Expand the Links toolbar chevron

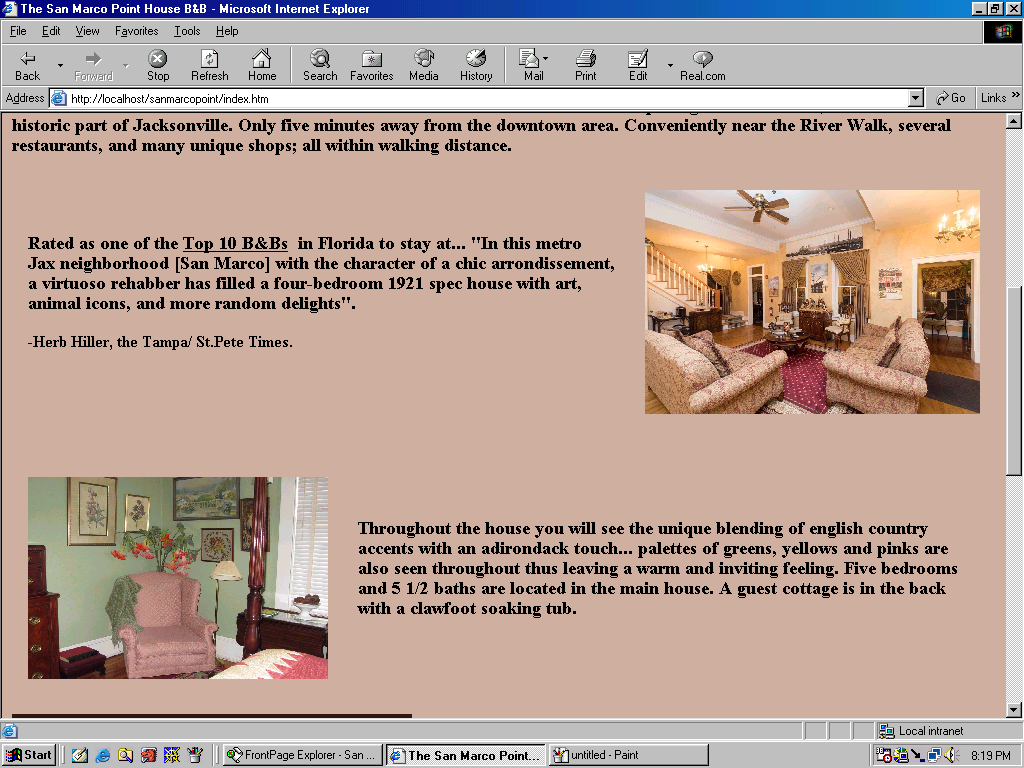[1016, 95]
